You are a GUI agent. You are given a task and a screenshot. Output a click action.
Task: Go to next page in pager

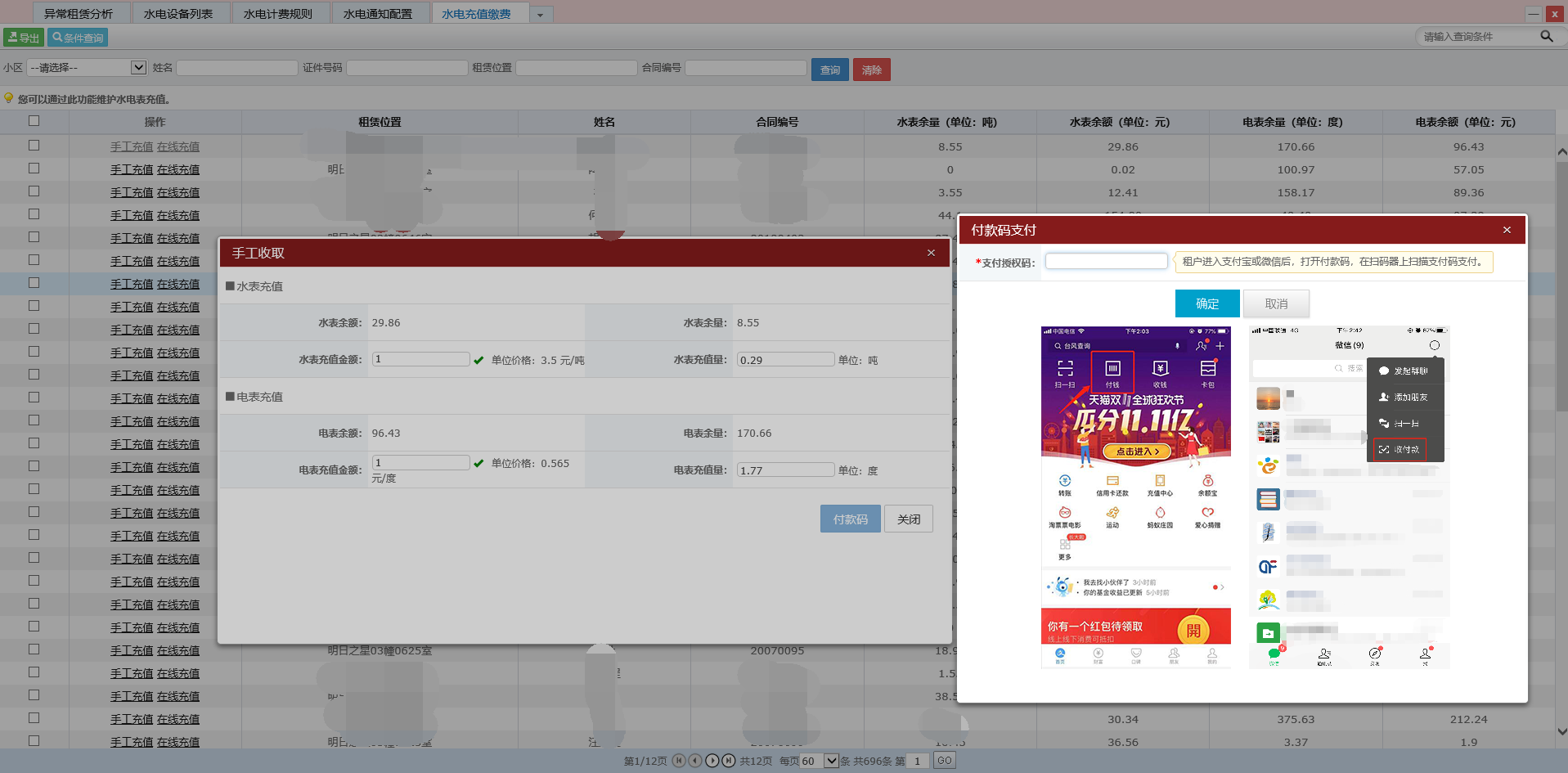(x=712, y=761)
